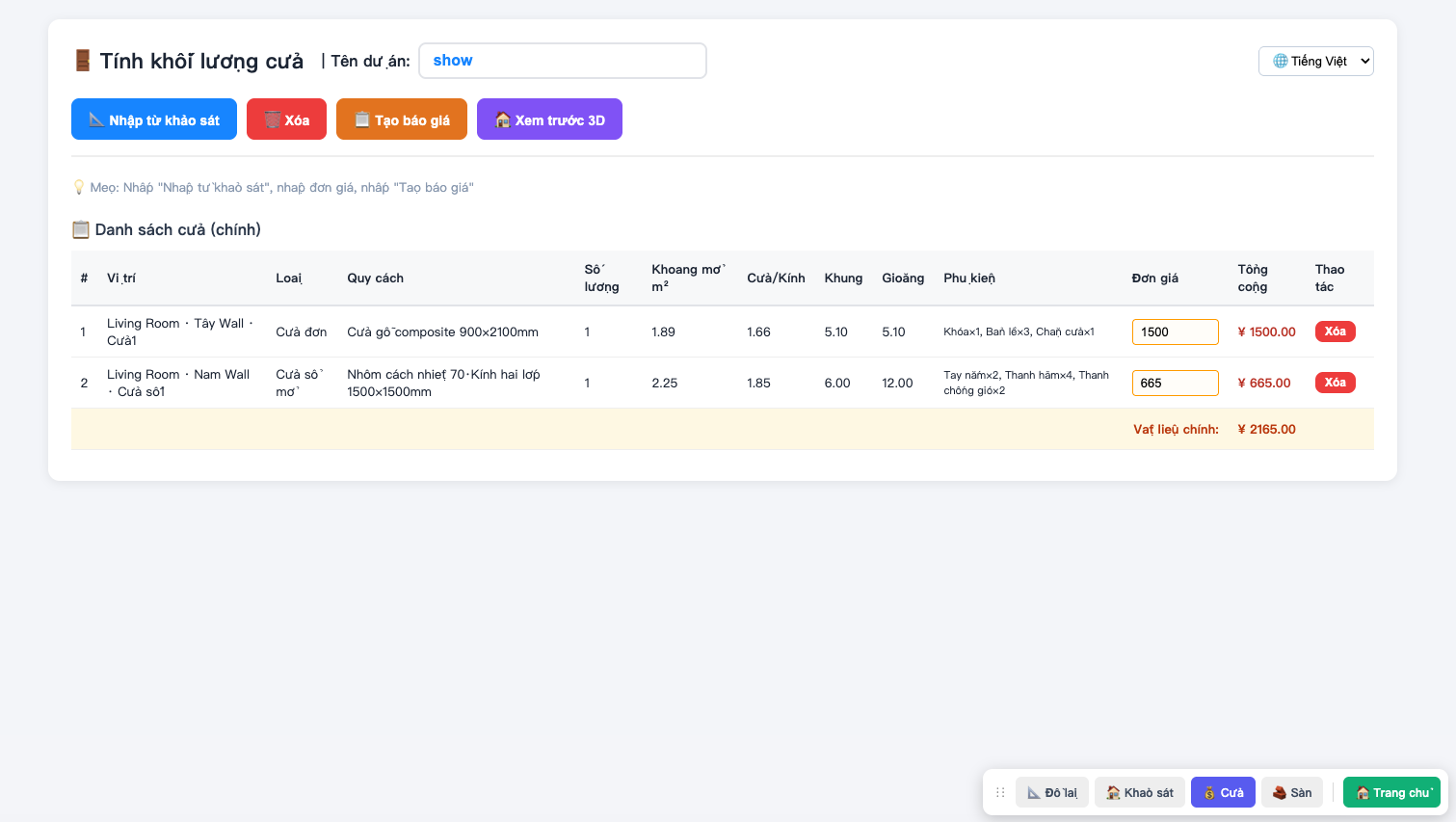Viewport: 1456px width, 822px height.
Task: Click the Gioăng column header
Action: (x=903, y=278)
